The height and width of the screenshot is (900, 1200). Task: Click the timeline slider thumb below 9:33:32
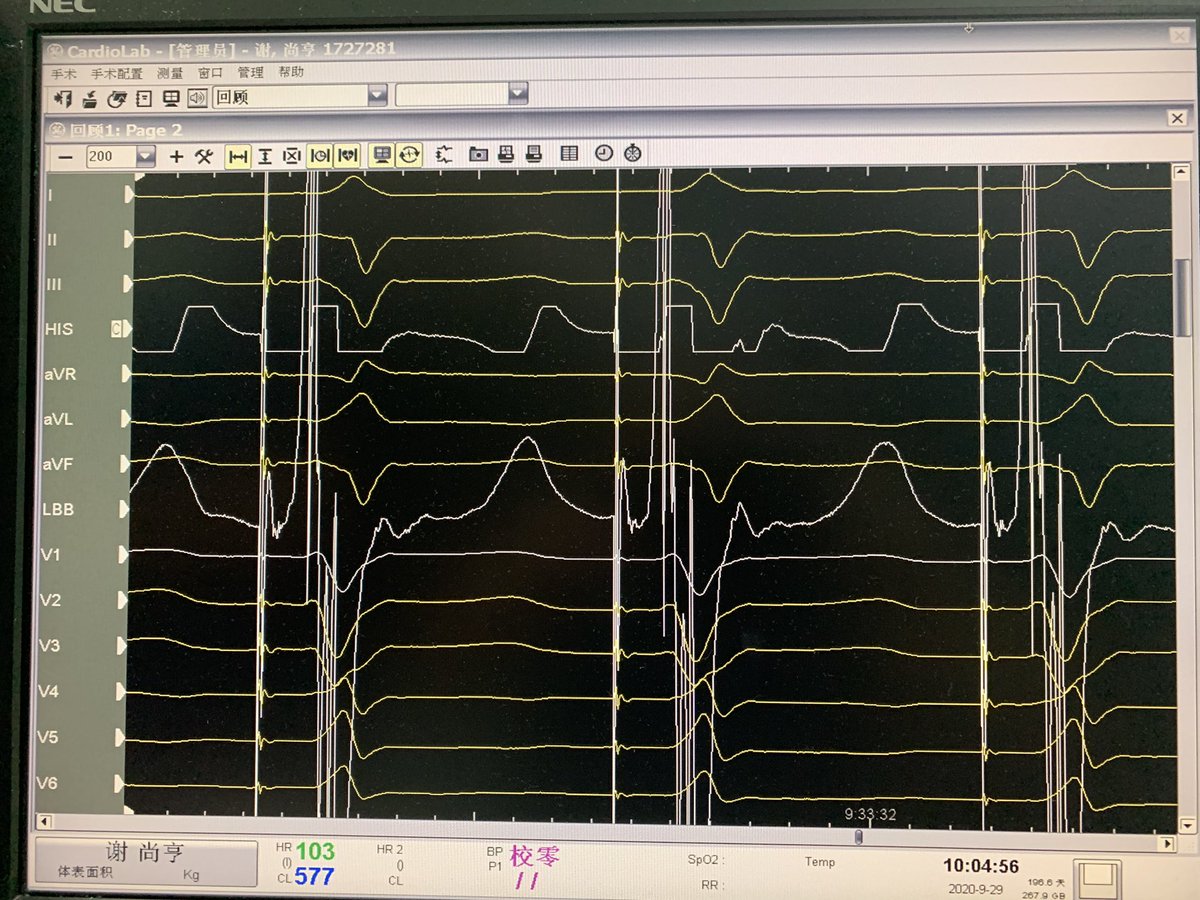(860, 836)
